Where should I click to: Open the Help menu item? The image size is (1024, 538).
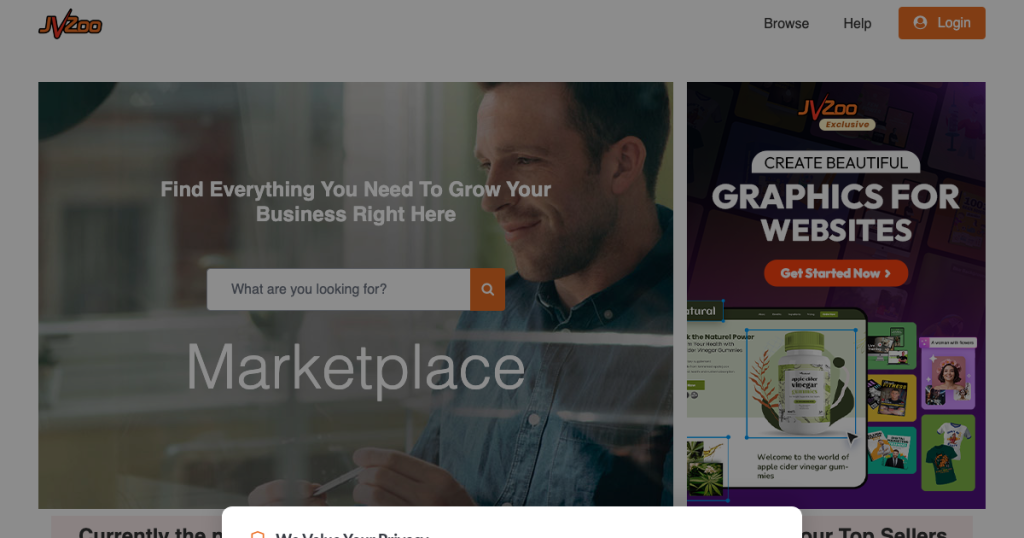coord(857,24)
